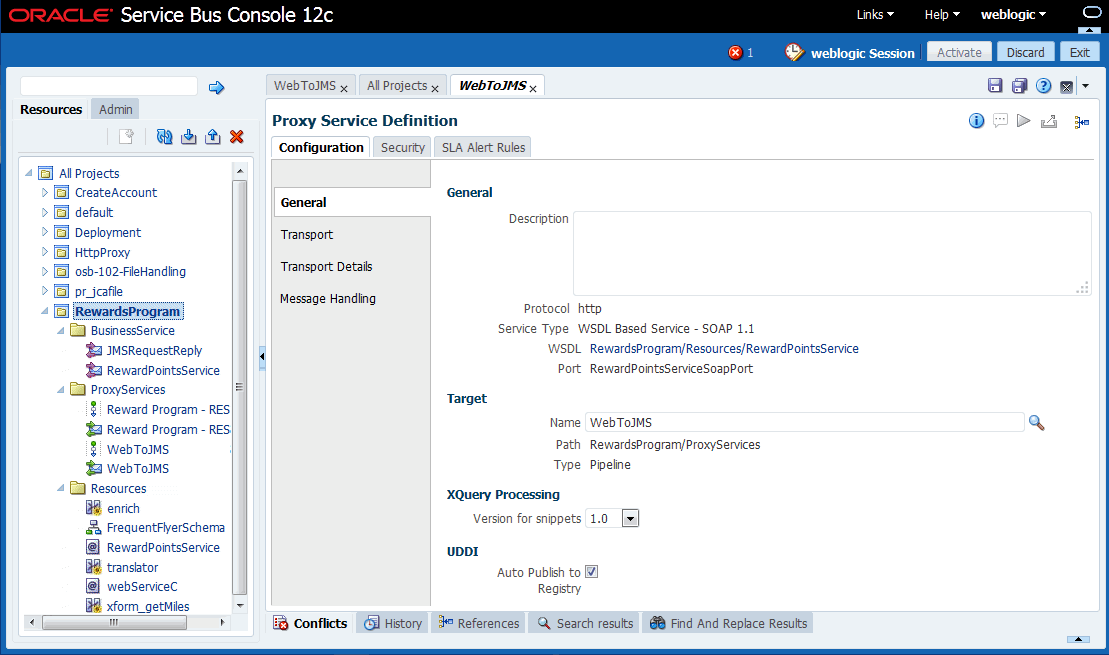
Task: Open the editor tab list dropdown arrow
Action: coord(1086,86)
